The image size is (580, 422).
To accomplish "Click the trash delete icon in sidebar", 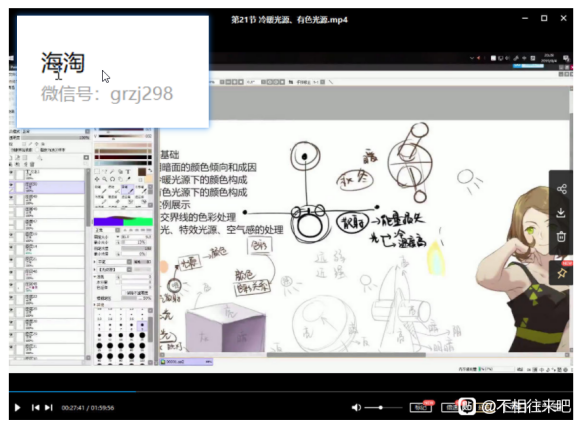I will pyautogui.click(x=561, y=236).
